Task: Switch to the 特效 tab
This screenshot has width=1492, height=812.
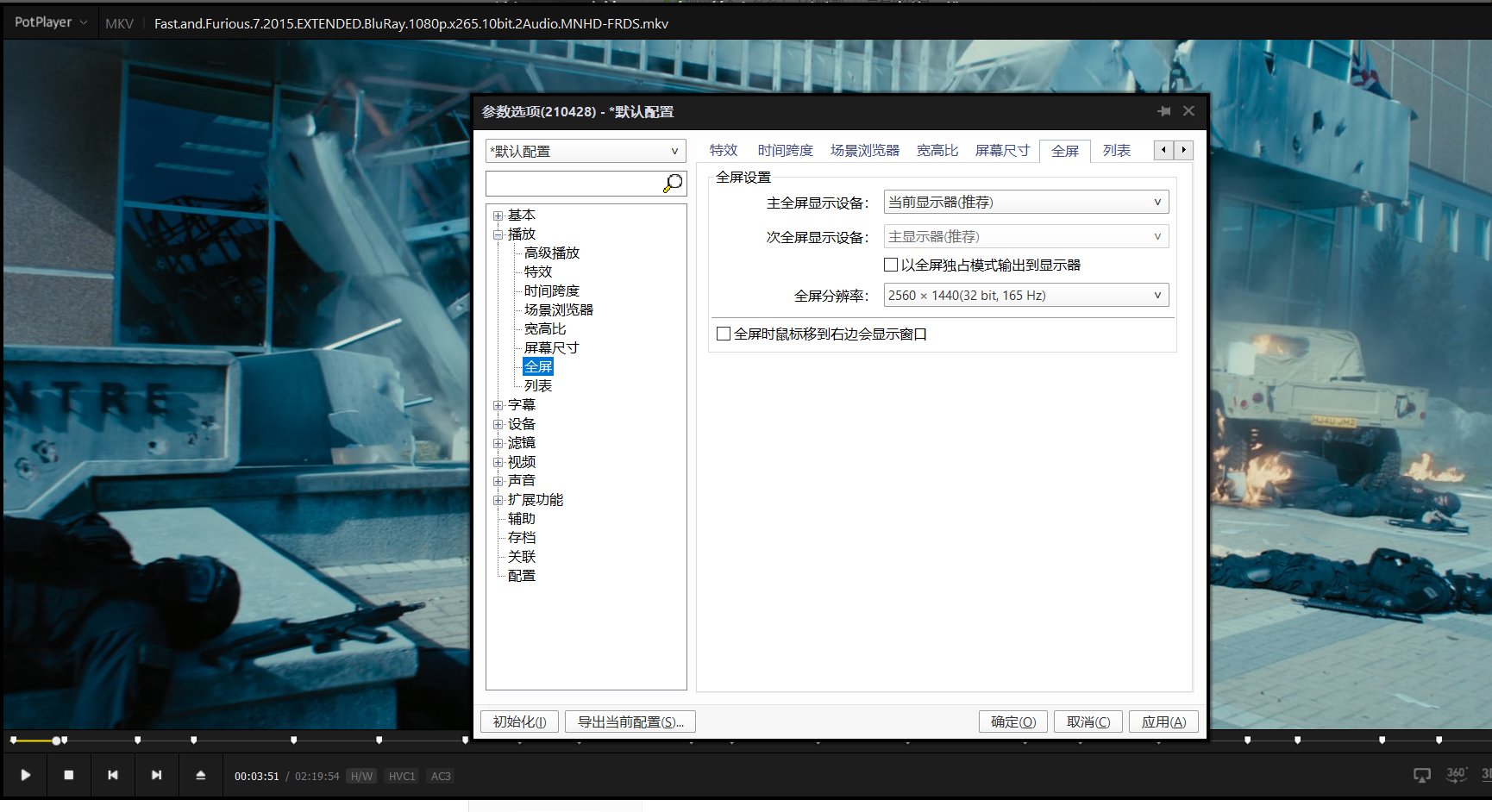Action: 724,150
